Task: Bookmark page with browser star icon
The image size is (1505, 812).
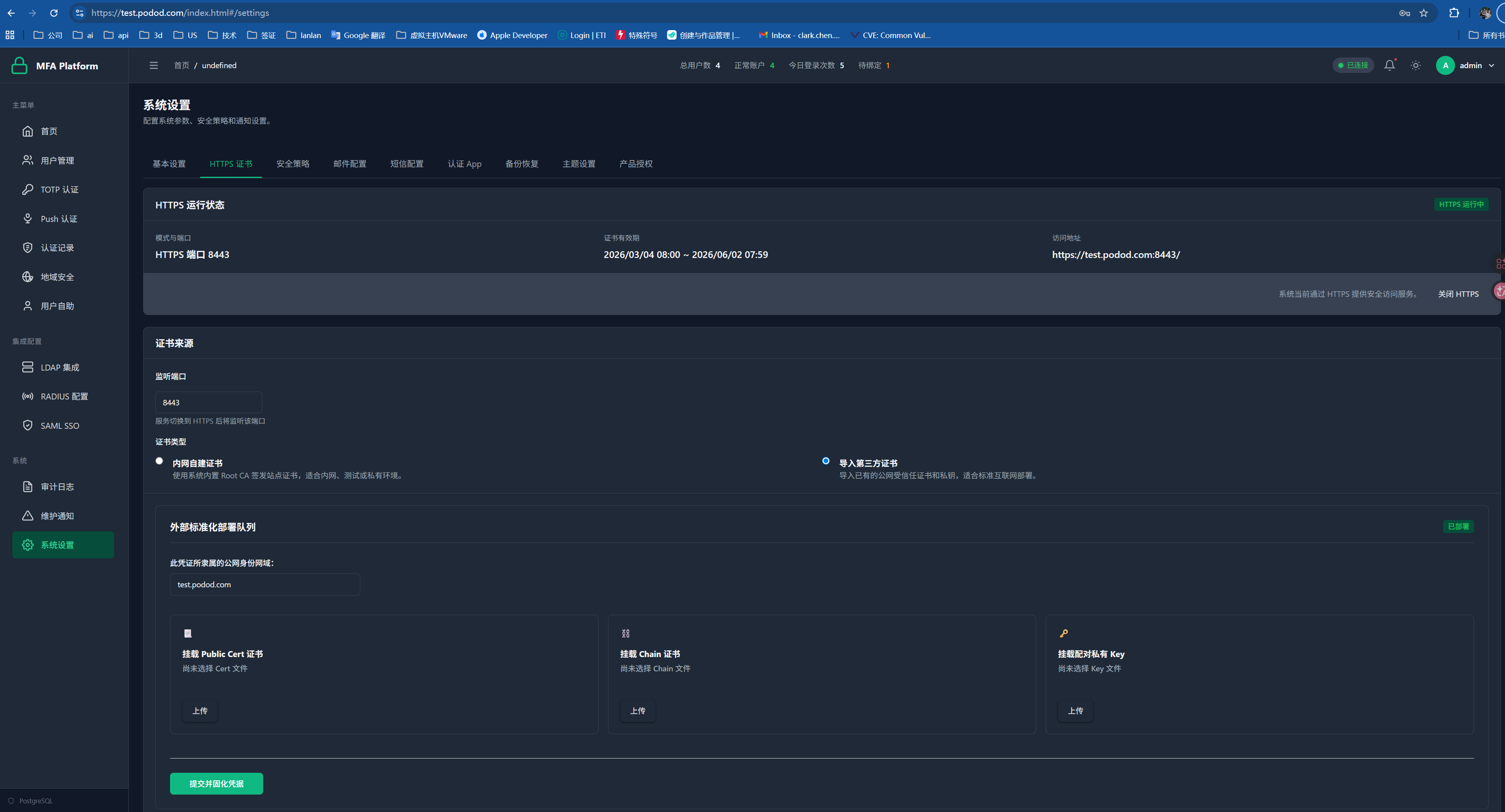Action: (x=1424, y=13)
